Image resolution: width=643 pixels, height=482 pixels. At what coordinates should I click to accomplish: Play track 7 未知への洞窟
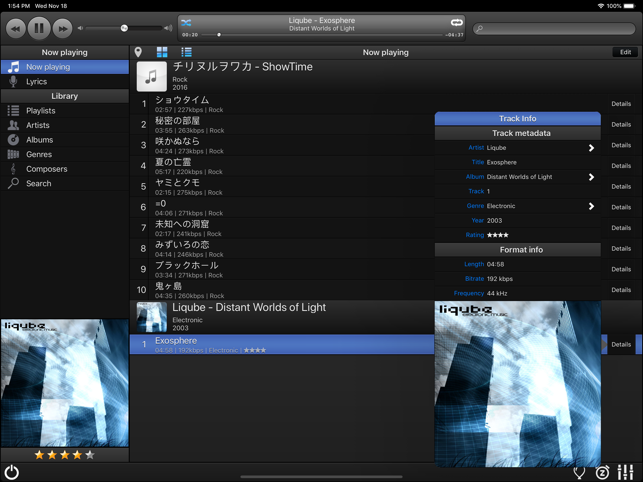(x=283, y=228)
